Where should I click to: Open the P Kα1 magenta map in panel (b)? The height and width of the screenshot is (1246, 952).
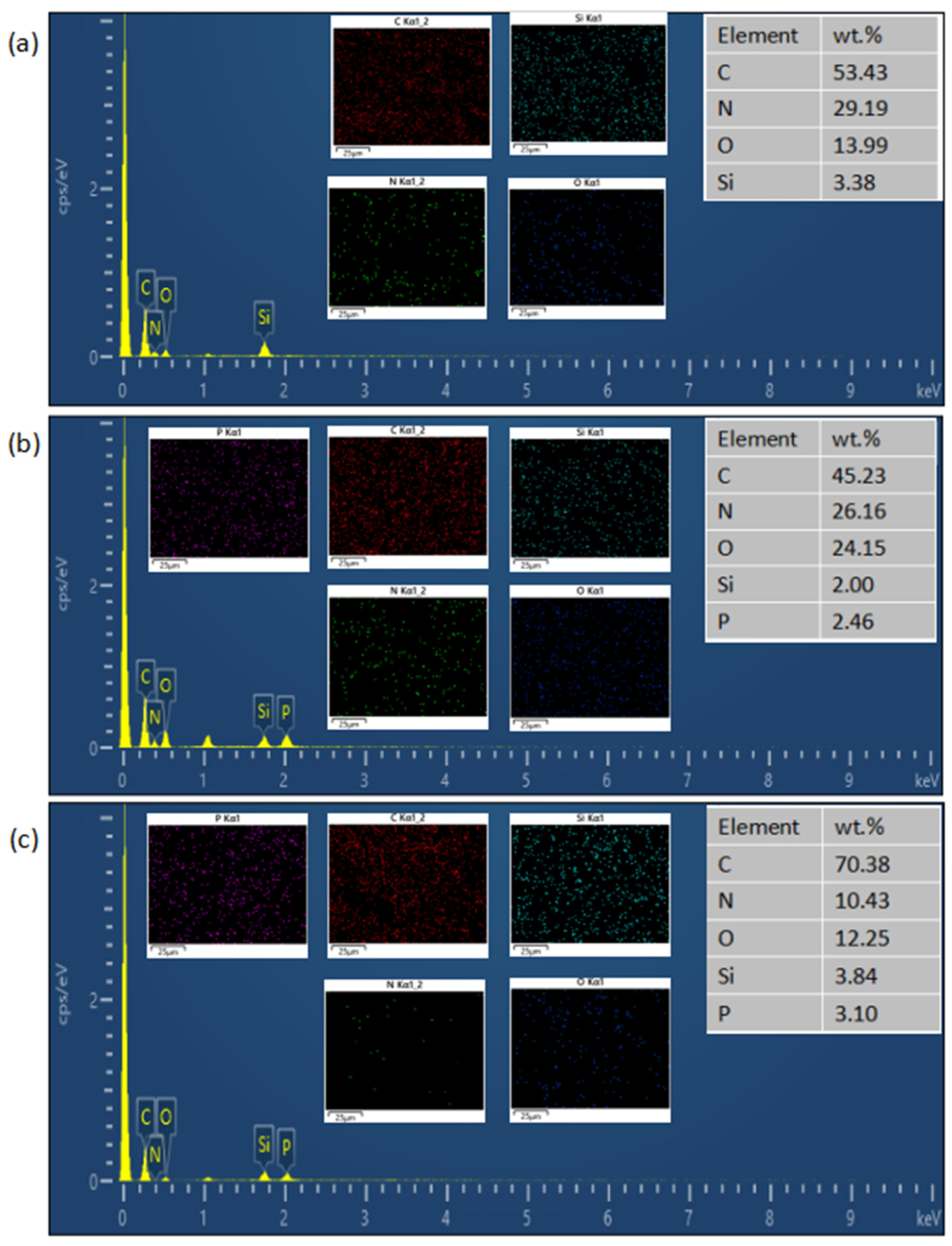point(229,498)
